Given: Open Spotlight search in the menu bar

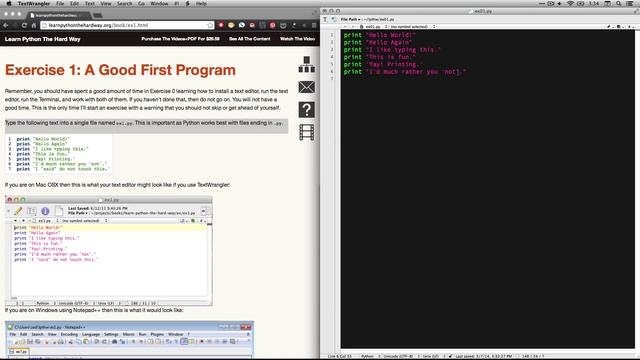Looking at the screenshot, I should pyautogui.click(x=618, y=3).
